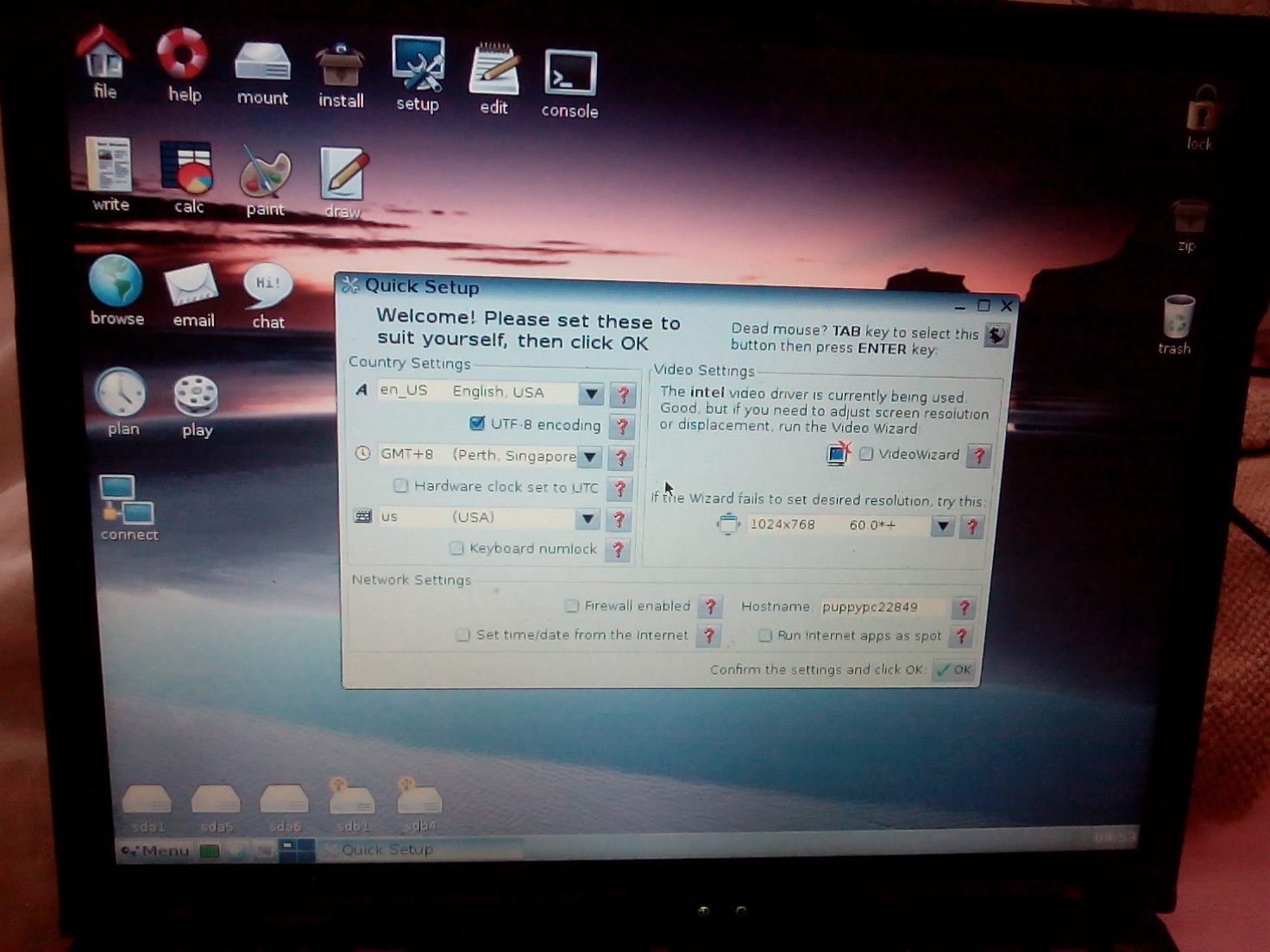1270x952 pixels.
Task: Open the console terminal icon
Action: coord(570,84)
